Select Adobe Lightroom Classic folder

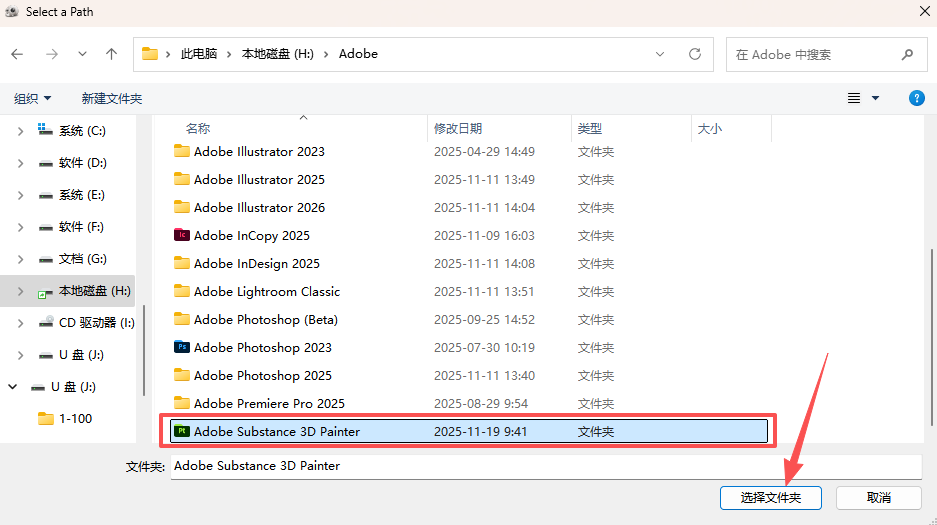pyautogui.click(x=267, y=291)
